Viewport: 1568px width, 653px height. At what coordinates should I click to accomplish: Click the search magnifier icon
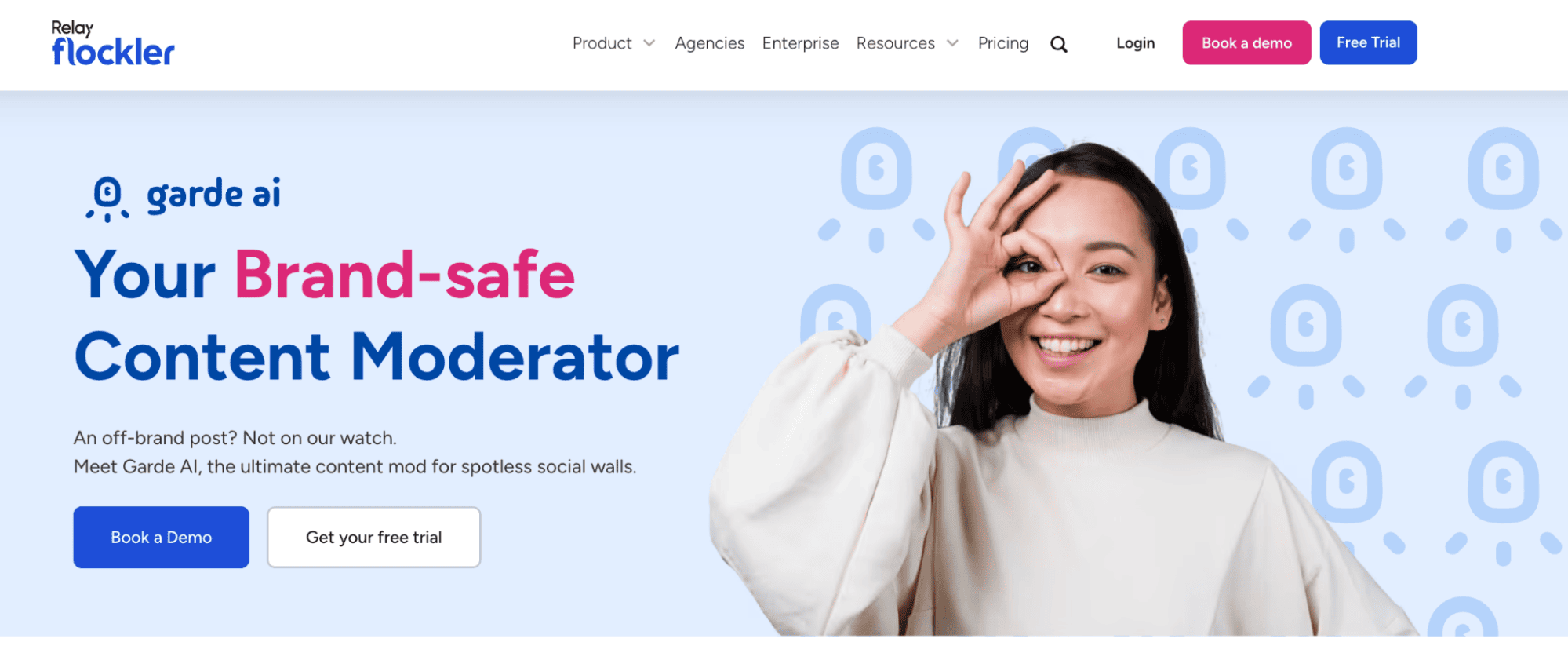coord(1059,44)
